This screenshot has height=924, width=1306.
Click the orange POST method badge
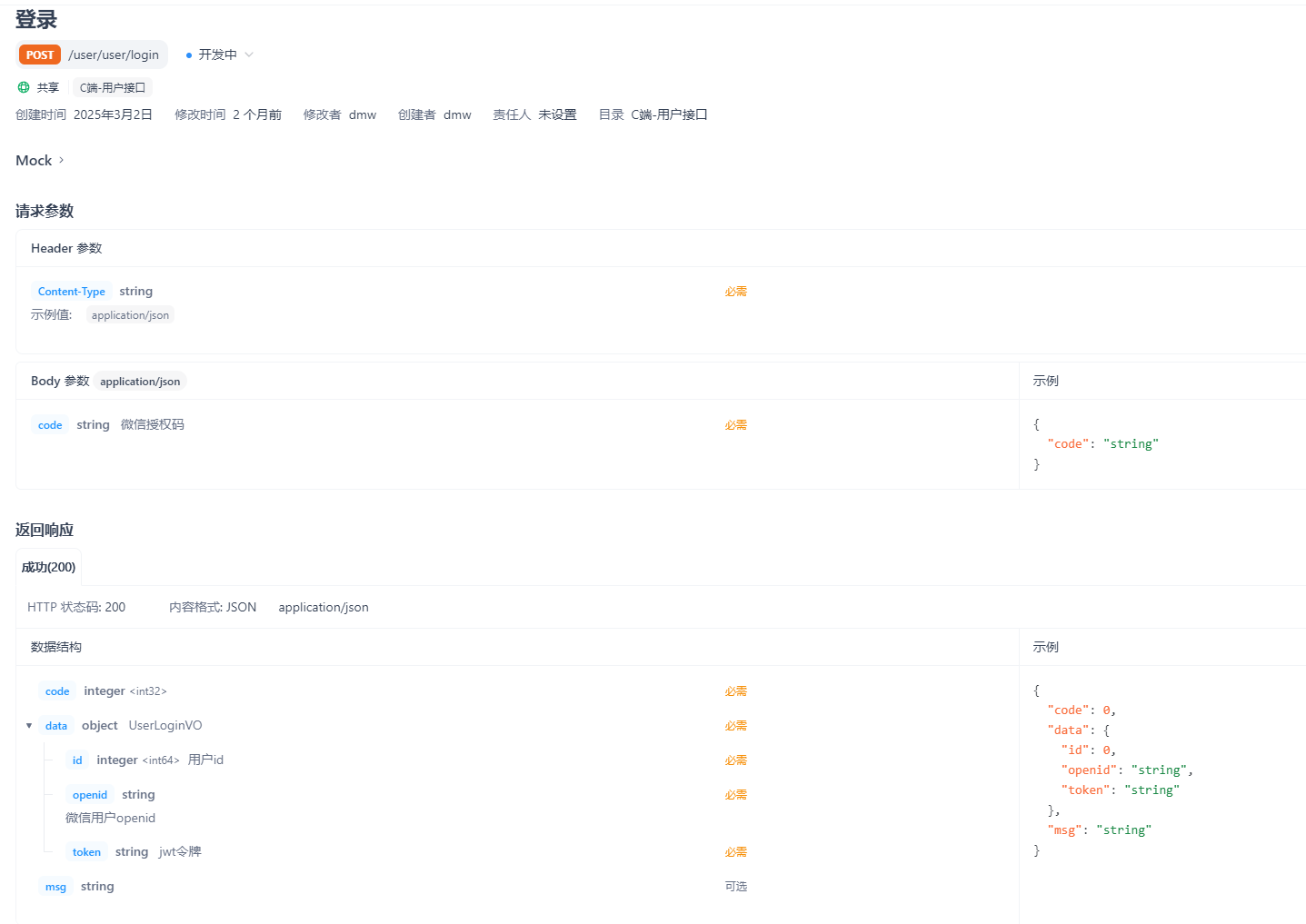[x=40, y=55]
